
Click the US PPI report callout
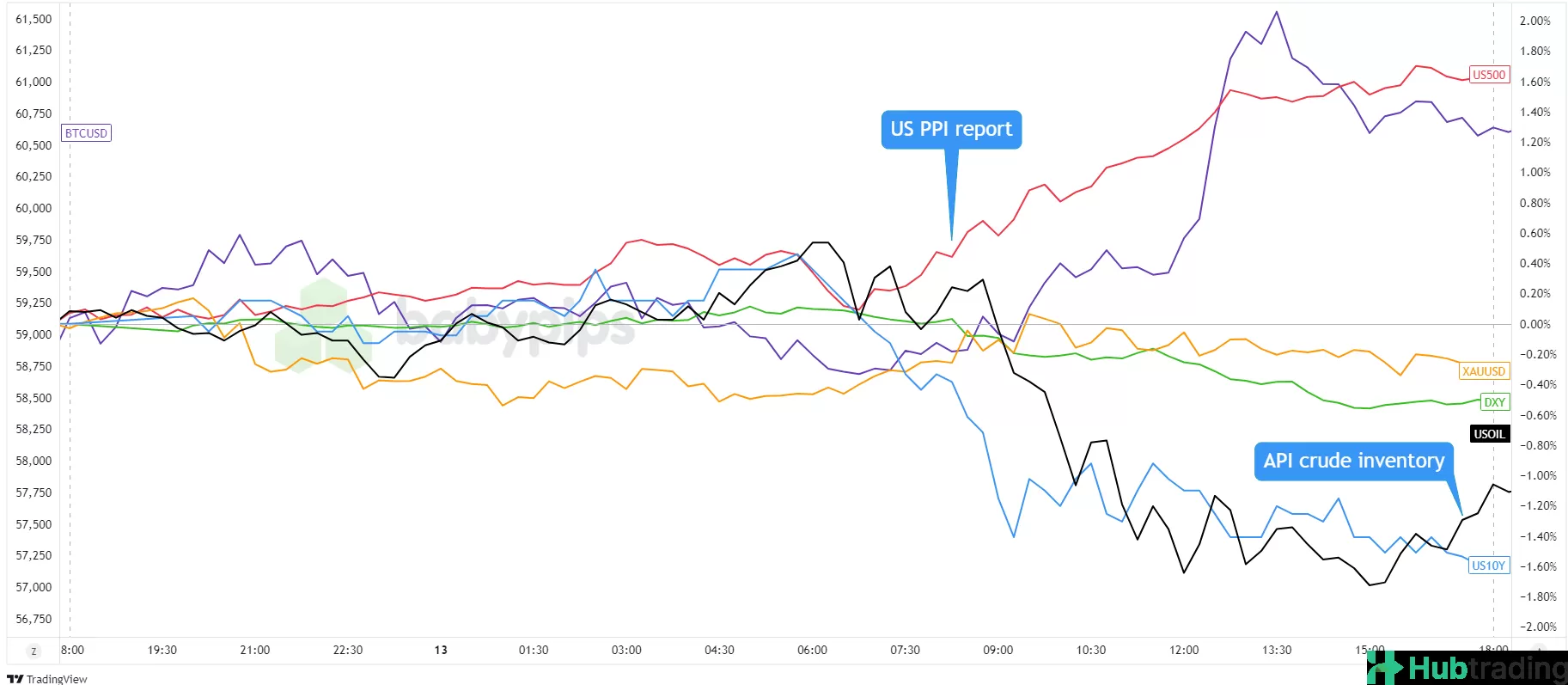click(x=951, y=130)
